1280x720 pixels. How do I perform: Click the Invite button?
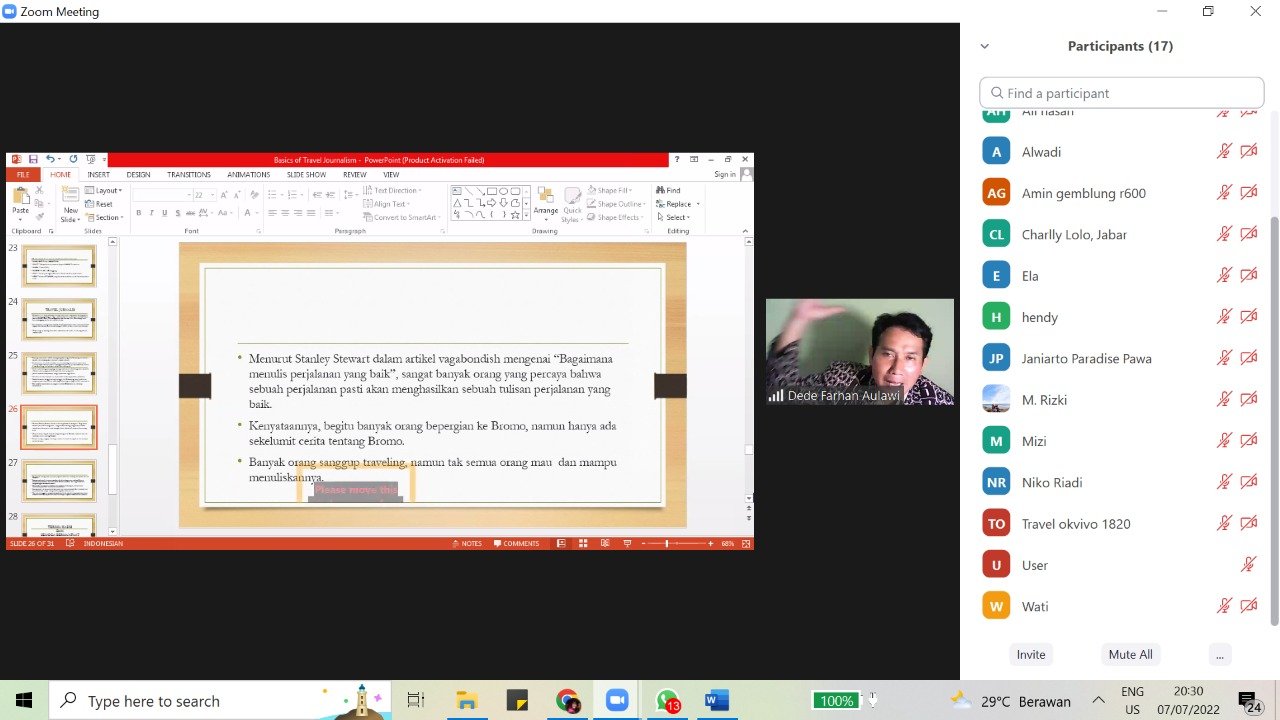1031,655
